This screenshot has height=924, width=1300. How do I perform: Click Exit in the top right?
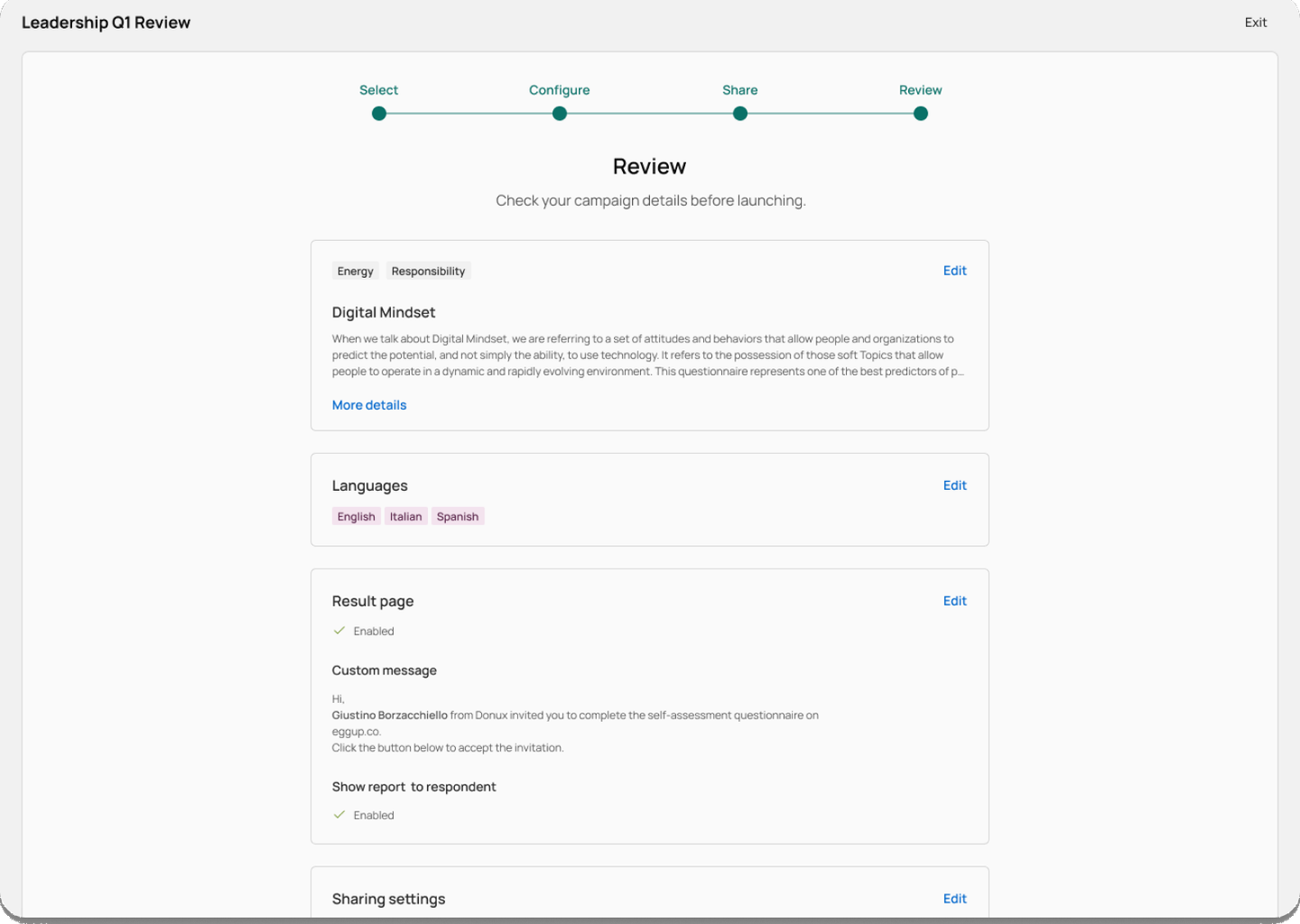click(x=1256, y=23)
